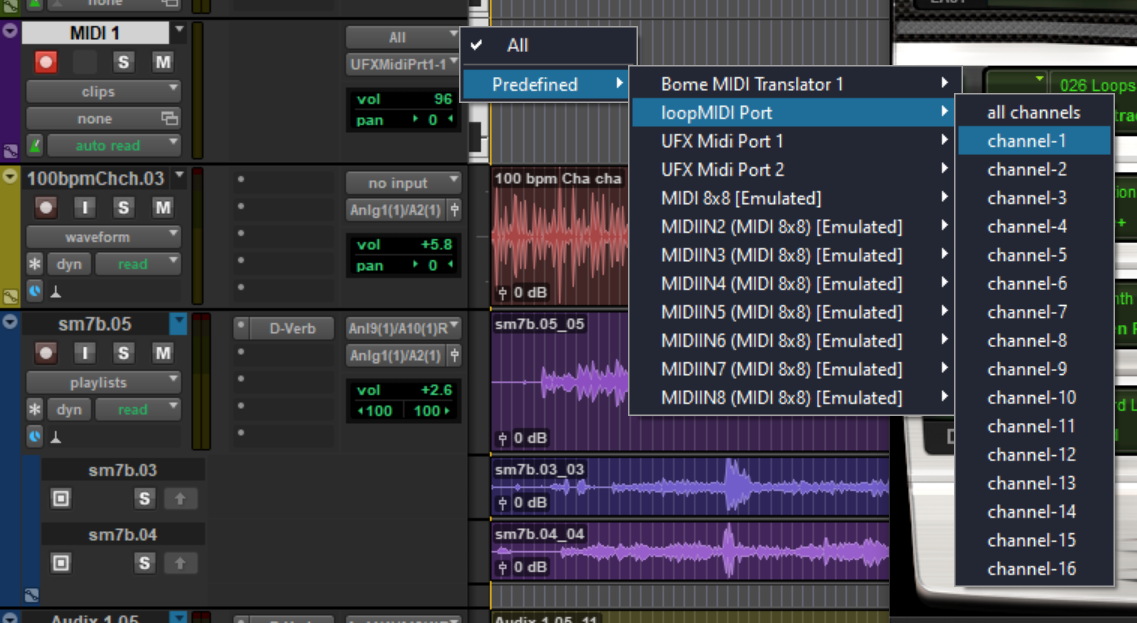The width and height of the screenshot is (1137, 623).
Task: Open the MIDI 1 patch select icon
Action: [168, 119]
